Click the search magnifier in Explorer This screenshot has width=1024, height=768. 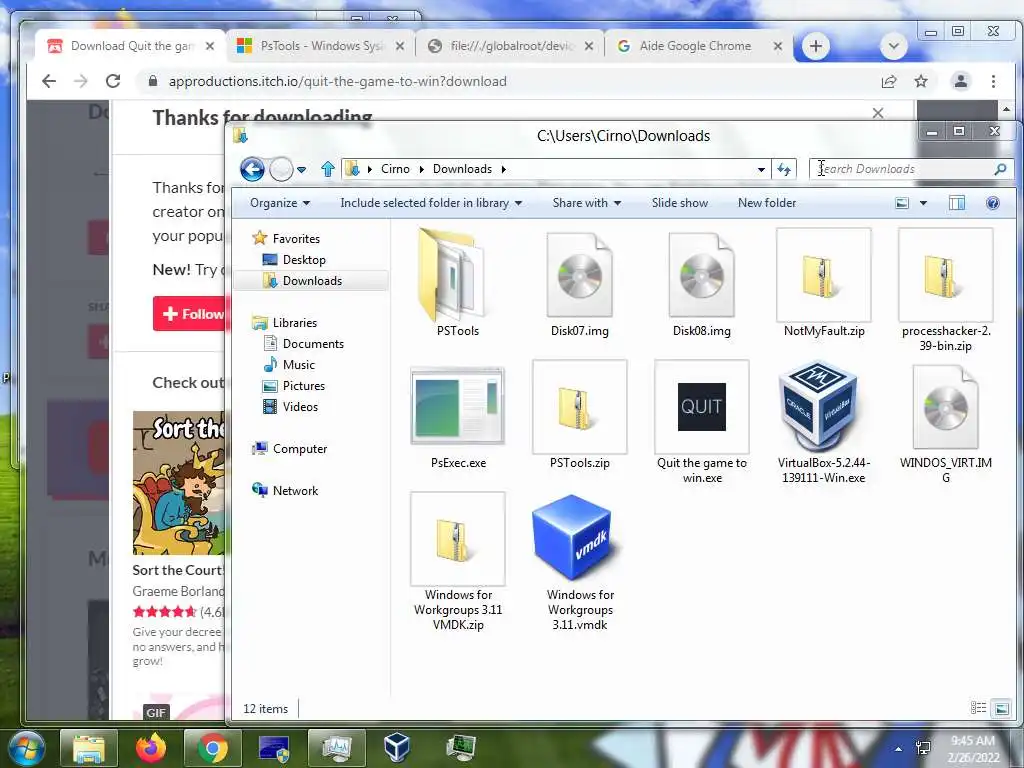(1000, 169)
